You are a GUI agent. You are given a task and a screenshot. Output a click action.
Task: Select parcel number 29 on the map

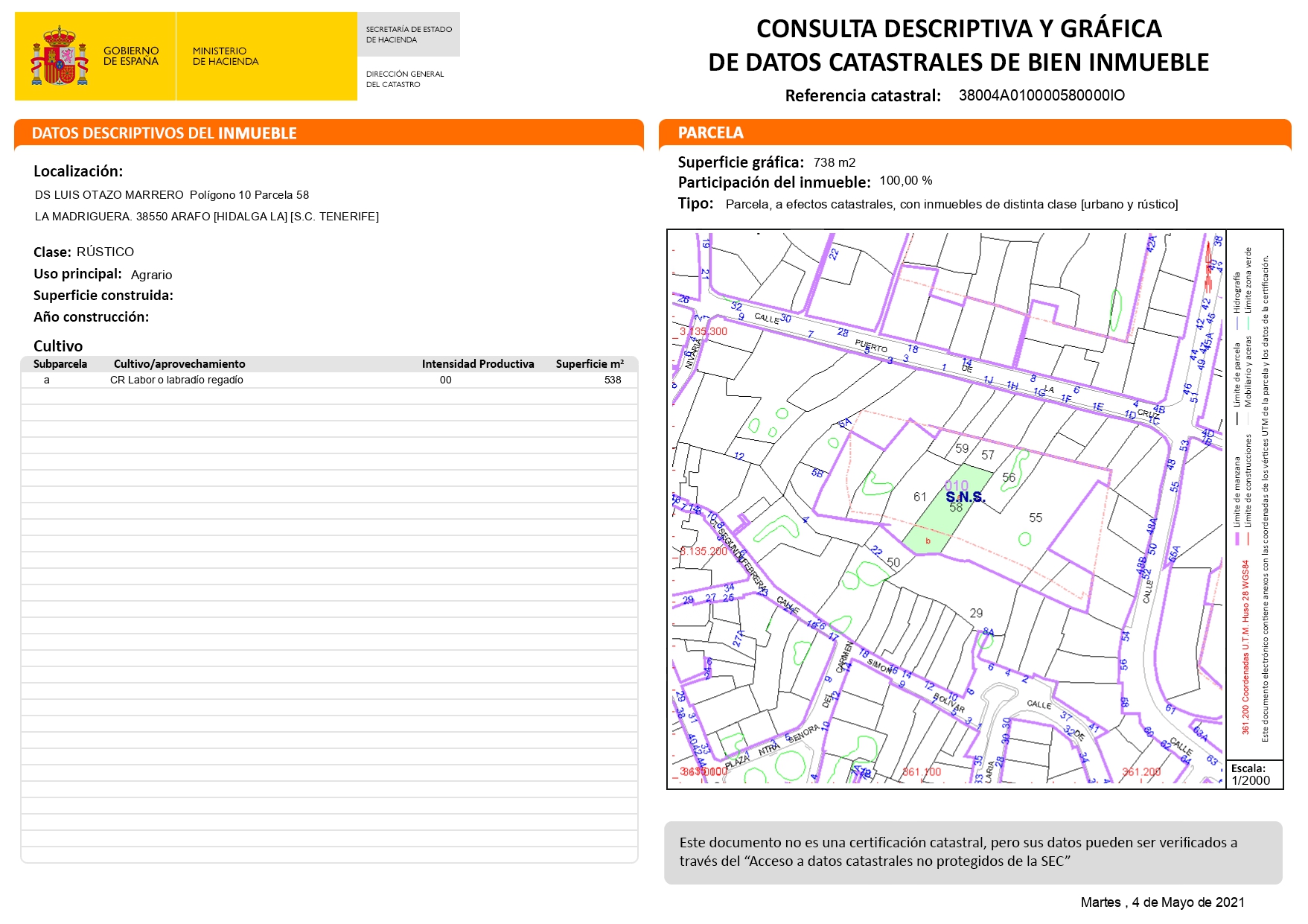(x=976, y=613)
